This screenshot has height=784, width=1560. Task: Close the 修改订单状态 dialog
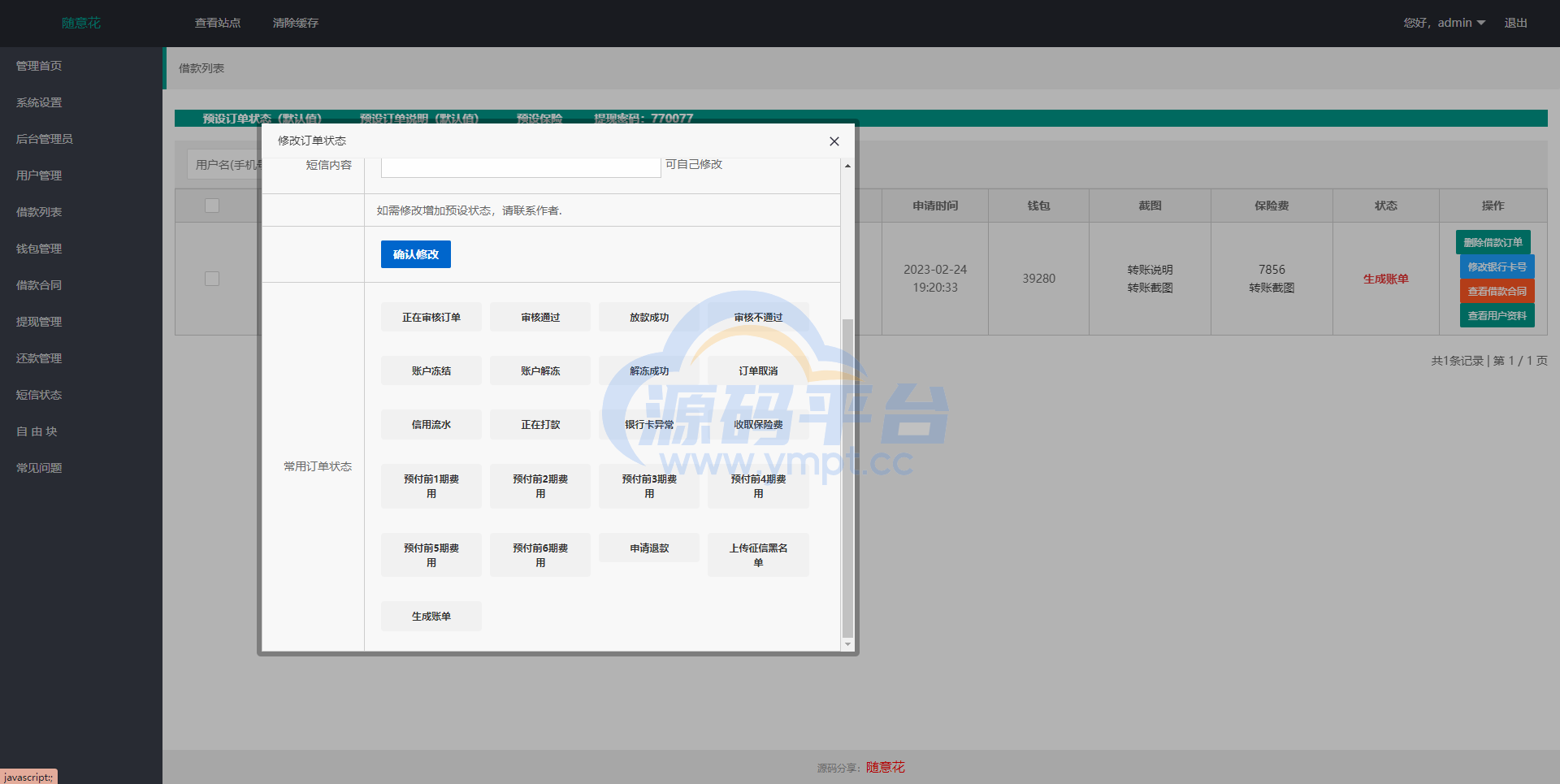[x=834, y=141]
